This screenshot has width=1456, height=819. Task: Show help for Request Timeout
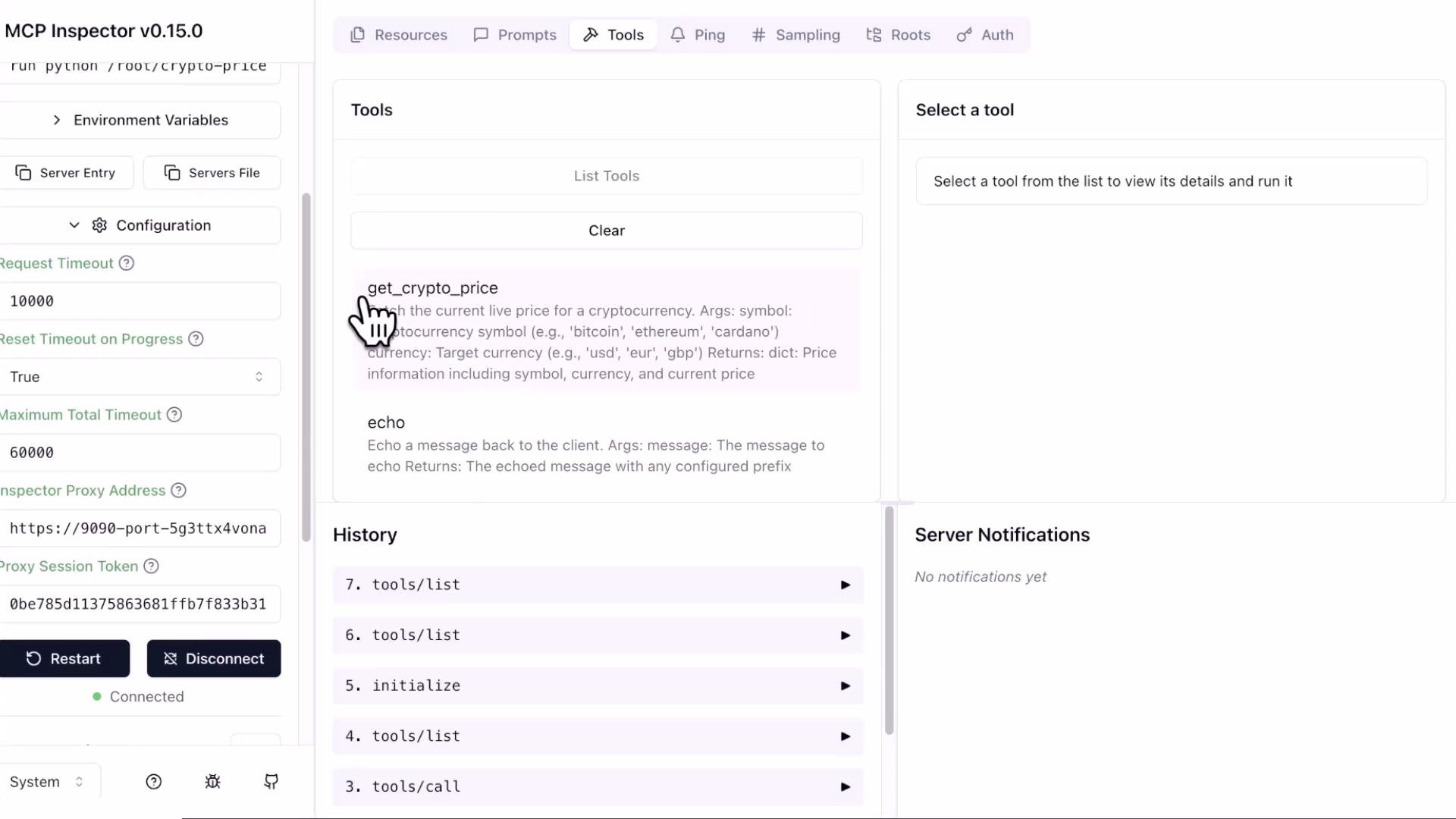127,263
